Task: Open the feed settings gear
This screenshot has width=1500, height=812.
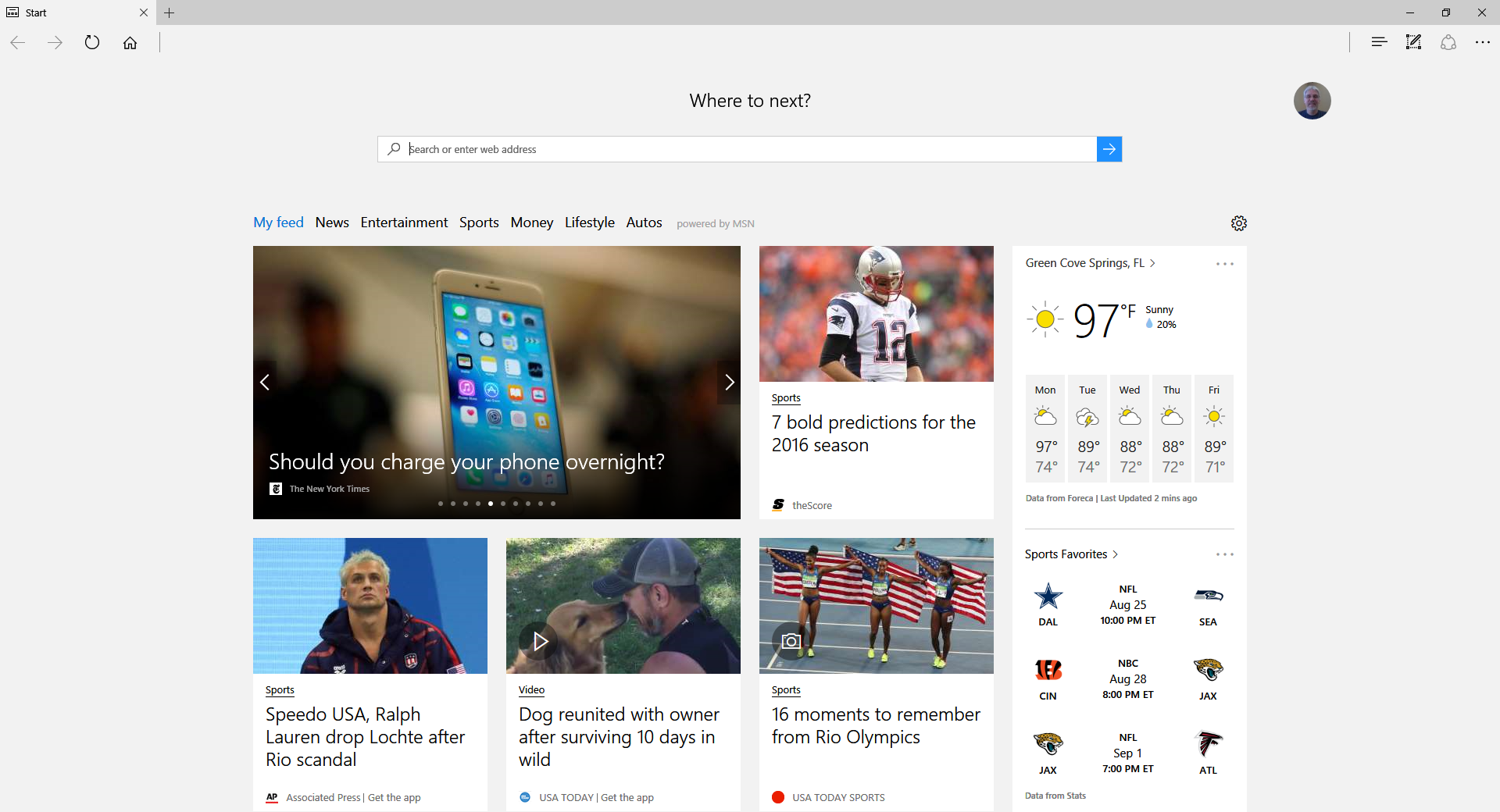Action: click(x=1238, y=223)
